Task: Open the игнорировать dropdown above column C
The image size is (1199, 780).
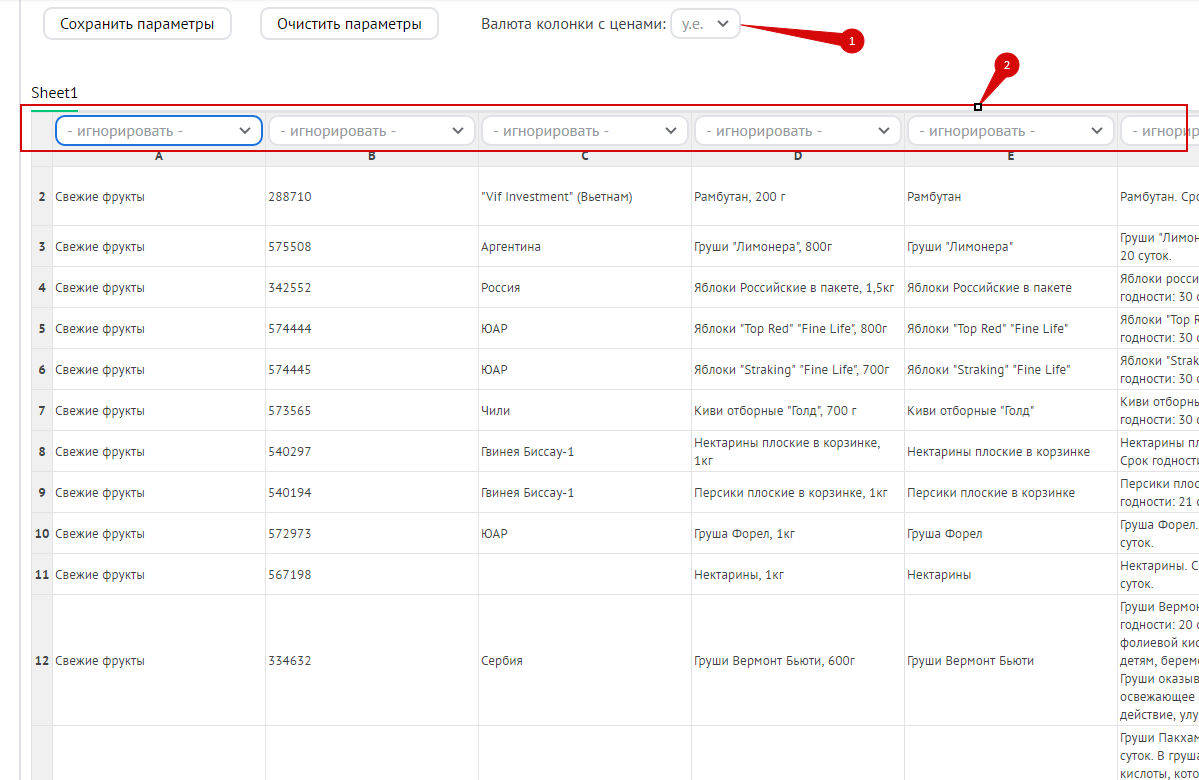Action: coord(585,131)
